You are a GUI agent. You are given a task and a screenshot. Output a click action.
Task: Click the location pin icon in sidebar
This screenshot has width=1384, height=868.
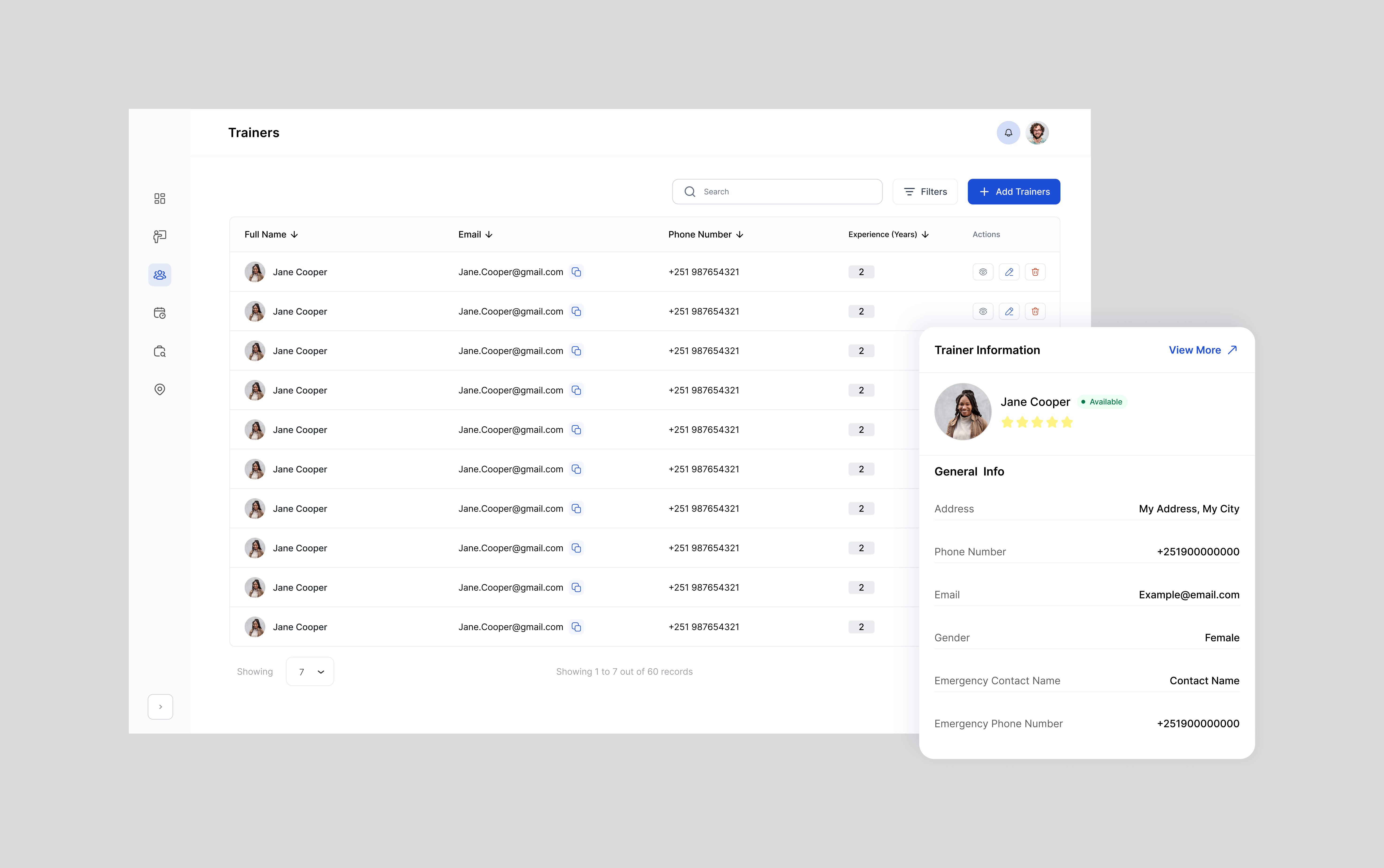pos(160,389)
